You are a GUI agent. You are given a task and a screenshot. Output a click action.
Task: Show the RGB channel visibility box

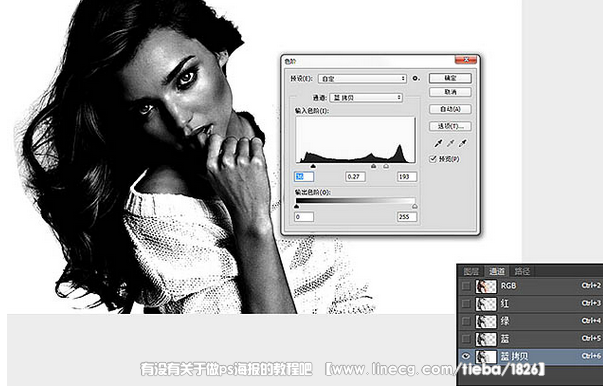(x=466, y=286)
